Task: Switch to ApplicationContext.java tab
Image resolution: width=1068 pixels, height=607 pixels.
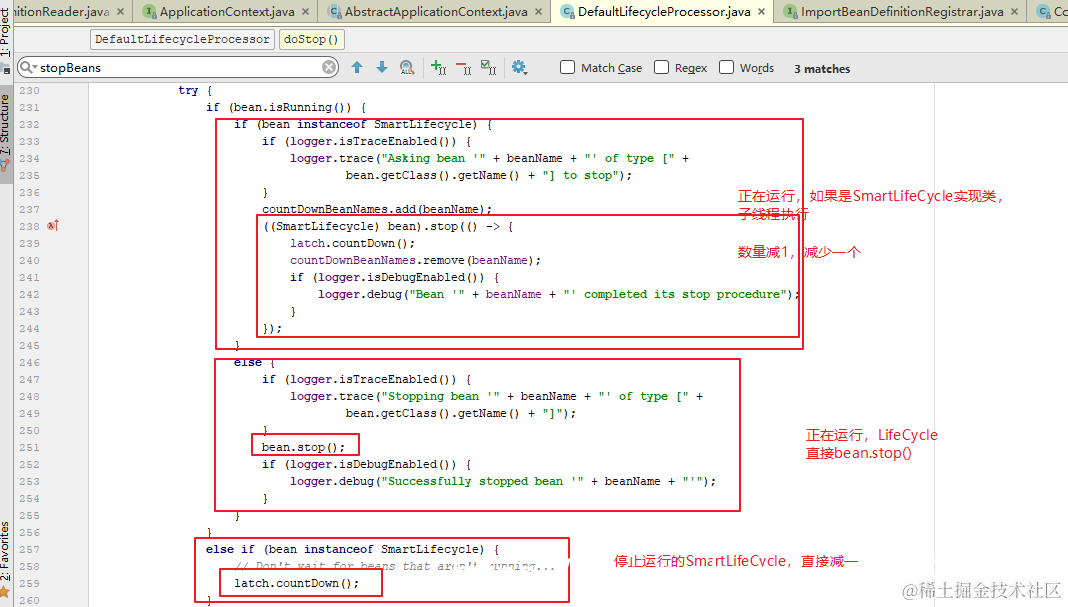Action: (227, 12)
